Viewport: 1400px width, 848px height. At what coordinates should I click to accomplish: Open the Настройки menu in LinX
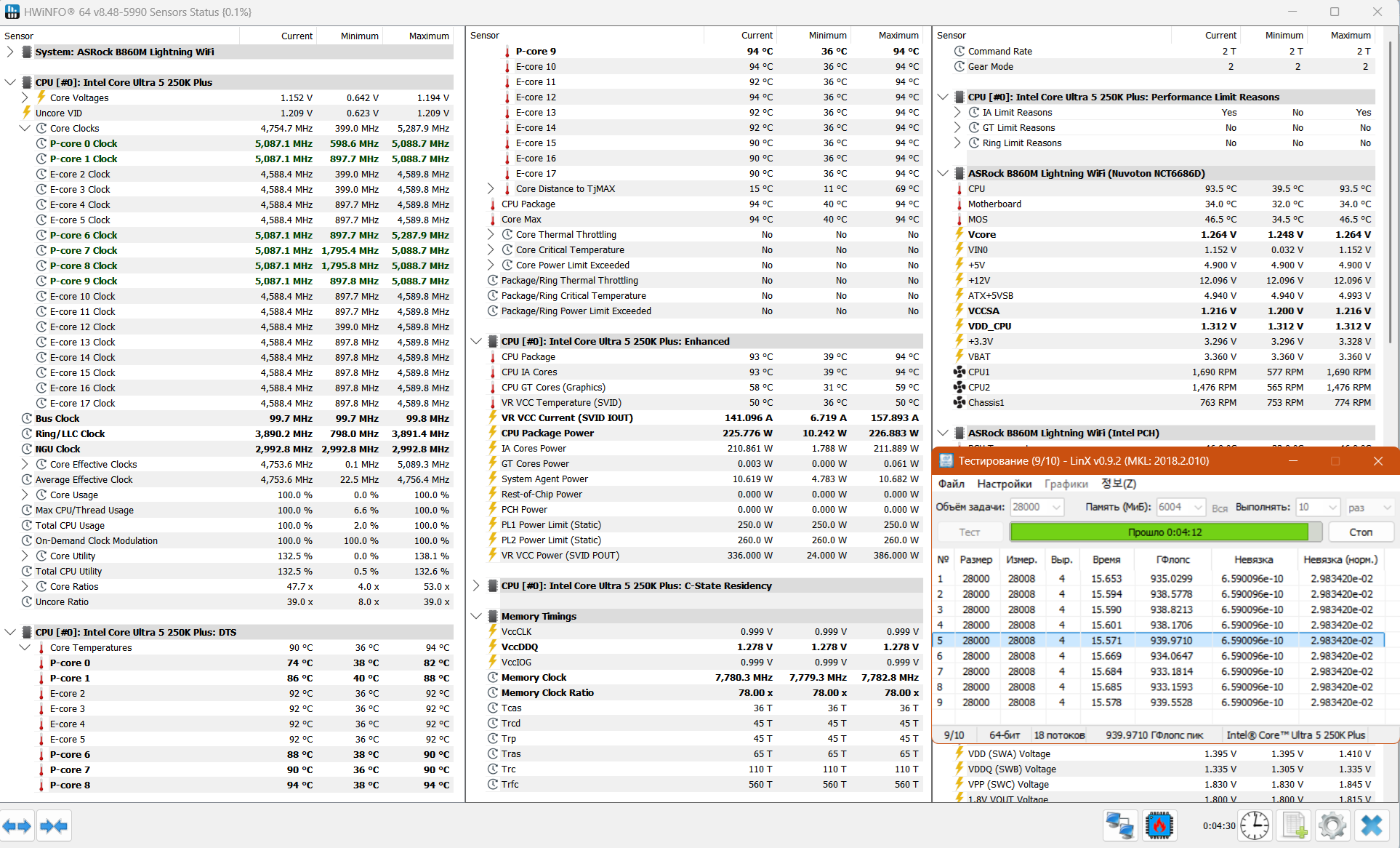pos(1004,484)
